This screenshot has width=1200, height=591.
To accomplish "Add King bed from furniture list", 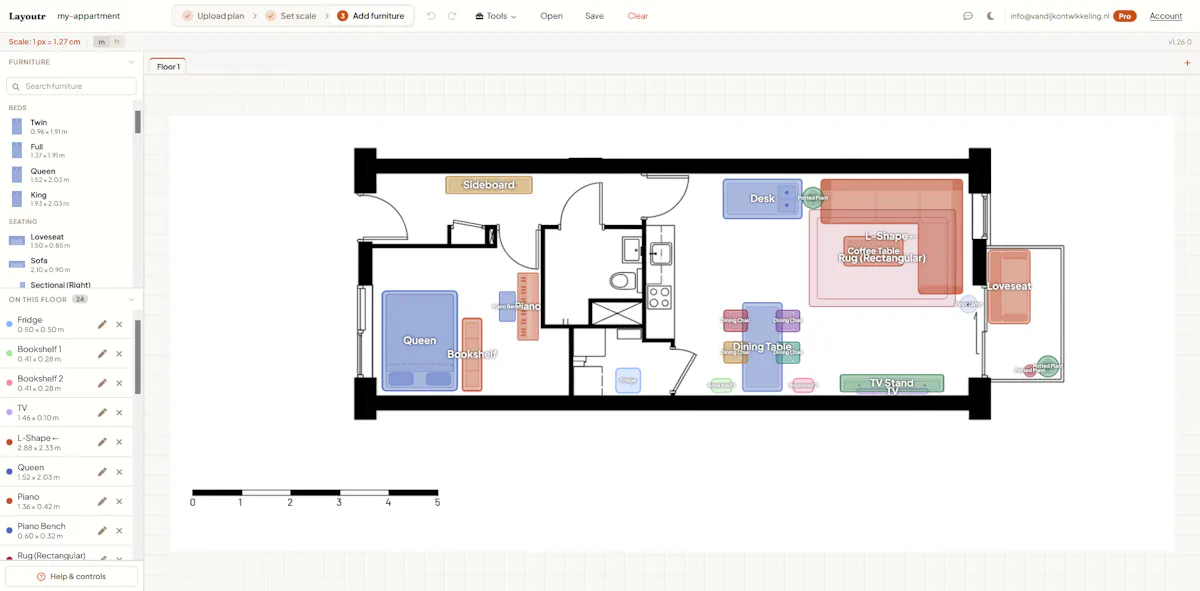I will click(66, 199).
